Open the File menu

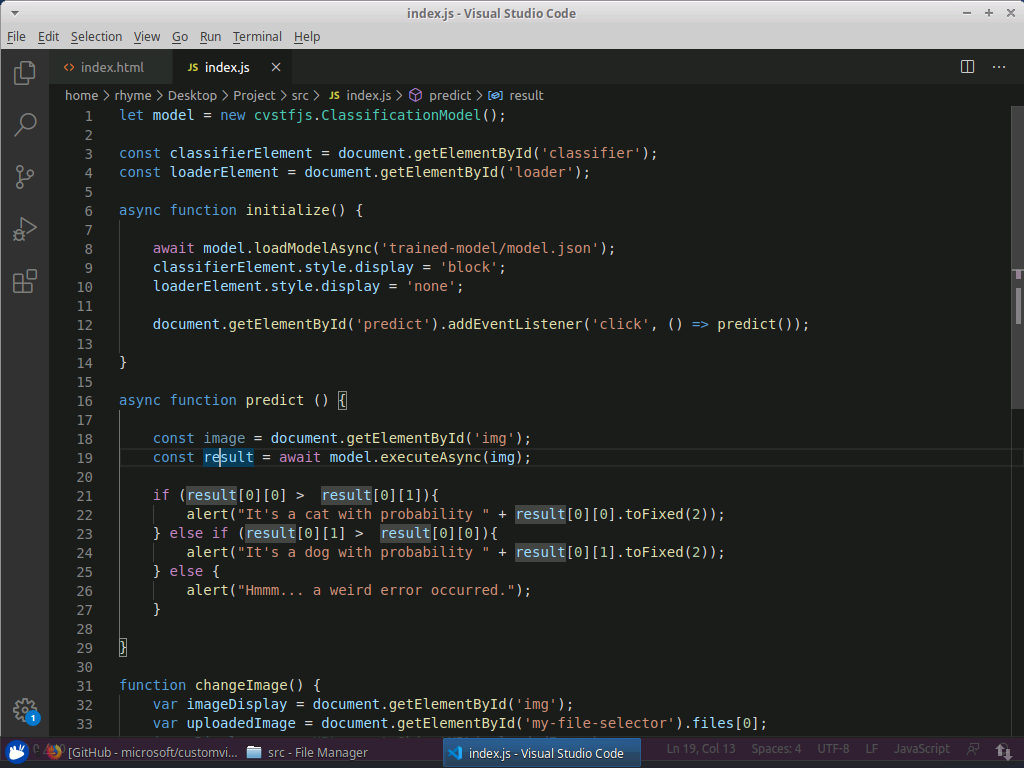[x=16, y=37]
